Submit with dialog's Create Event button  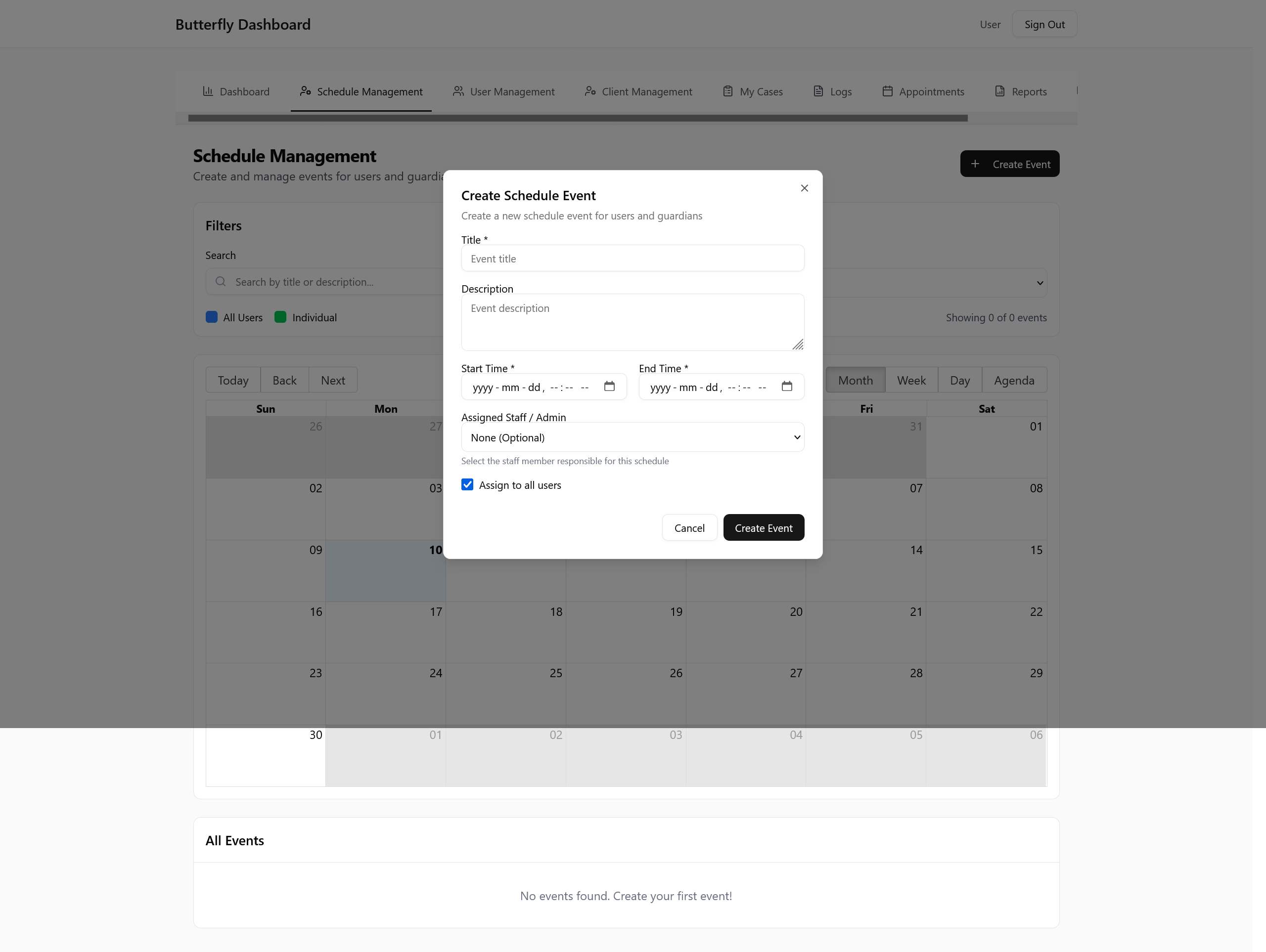click(x=763, y=528)
